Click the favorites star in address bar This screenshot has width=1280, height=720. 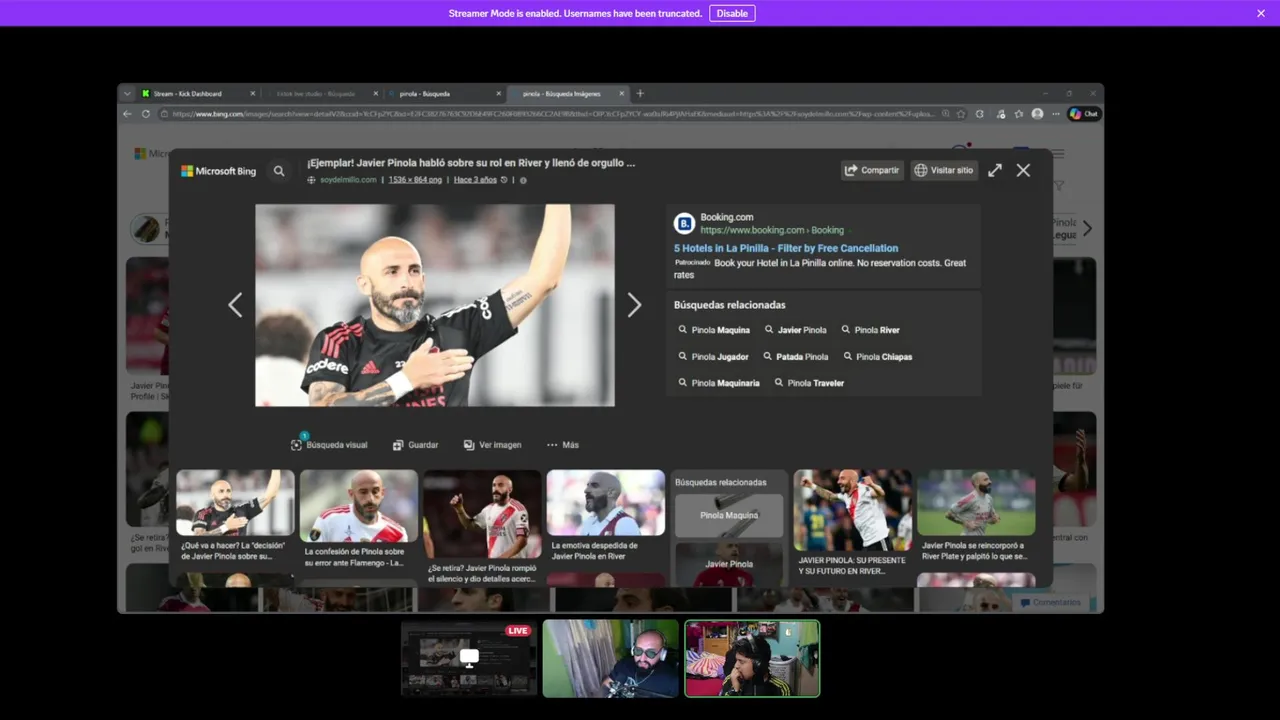click(x=961, y=114)
